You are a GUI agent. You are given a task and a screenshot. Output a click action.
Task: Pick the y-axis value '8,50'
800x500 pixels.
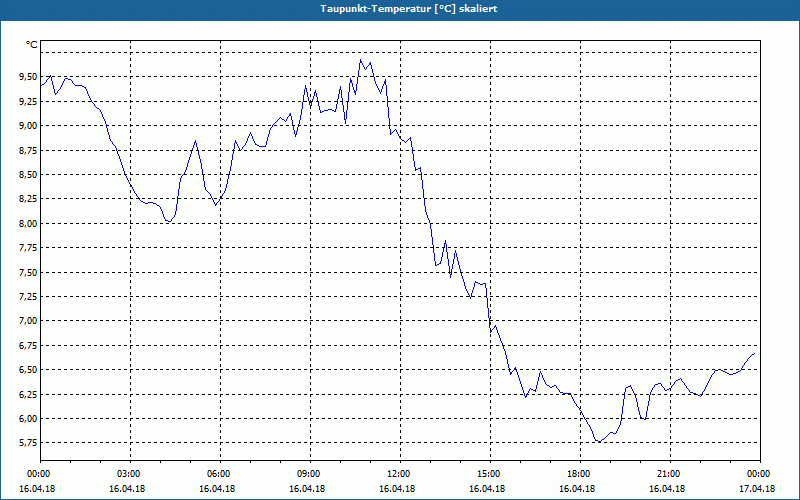pyautogui.click(x=28, y=174)
